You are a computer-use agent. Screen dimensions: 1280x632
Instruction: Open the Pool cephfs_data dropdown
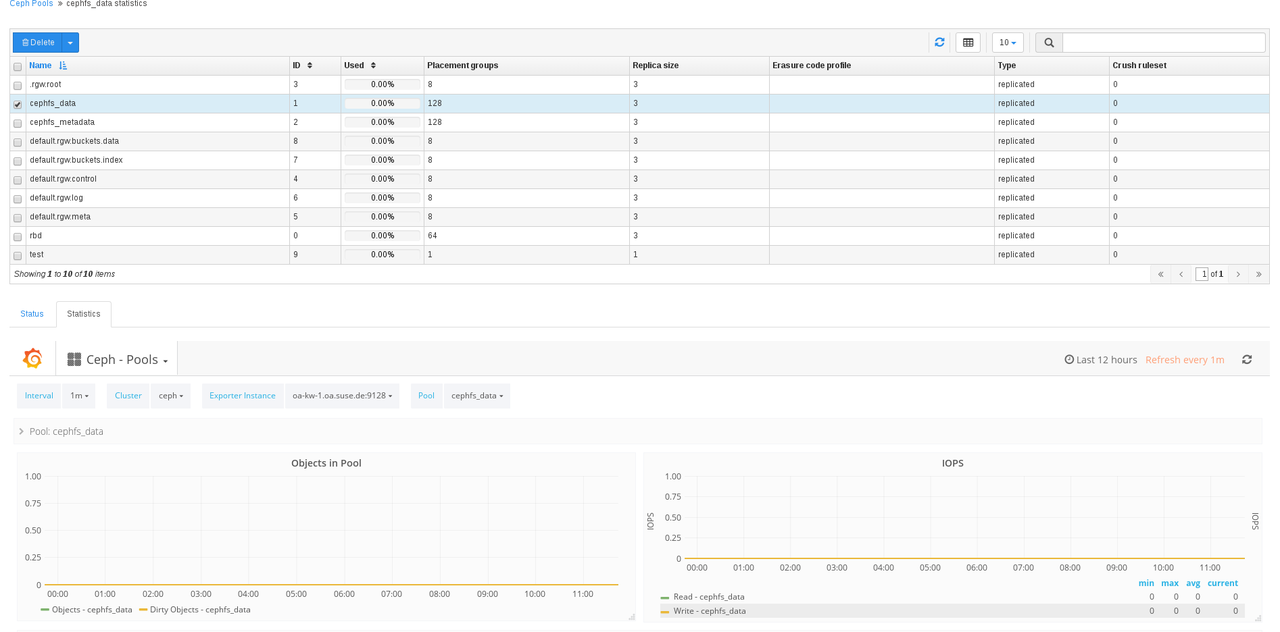[x=477, y=396]
